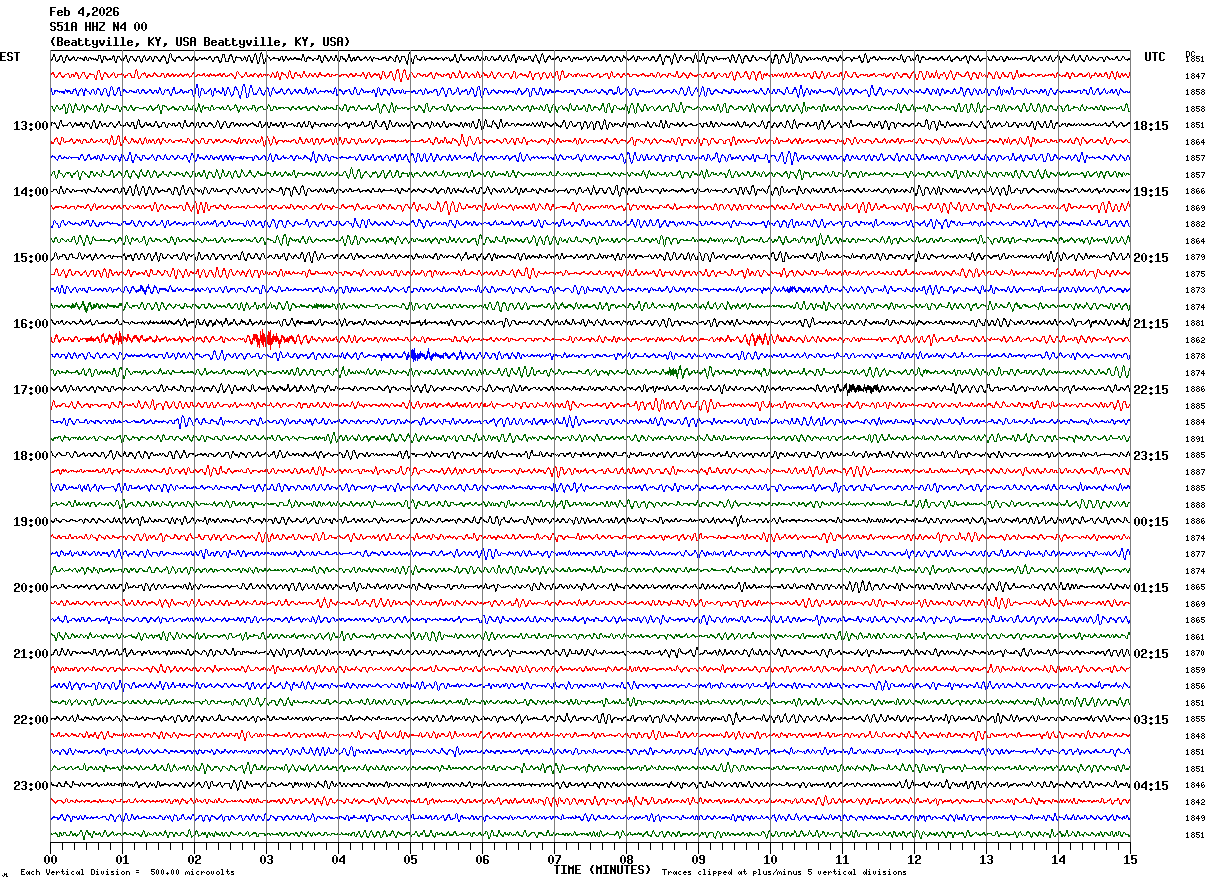
Task: Select minute axis tick label 02
Action: [x=194, y=859]
